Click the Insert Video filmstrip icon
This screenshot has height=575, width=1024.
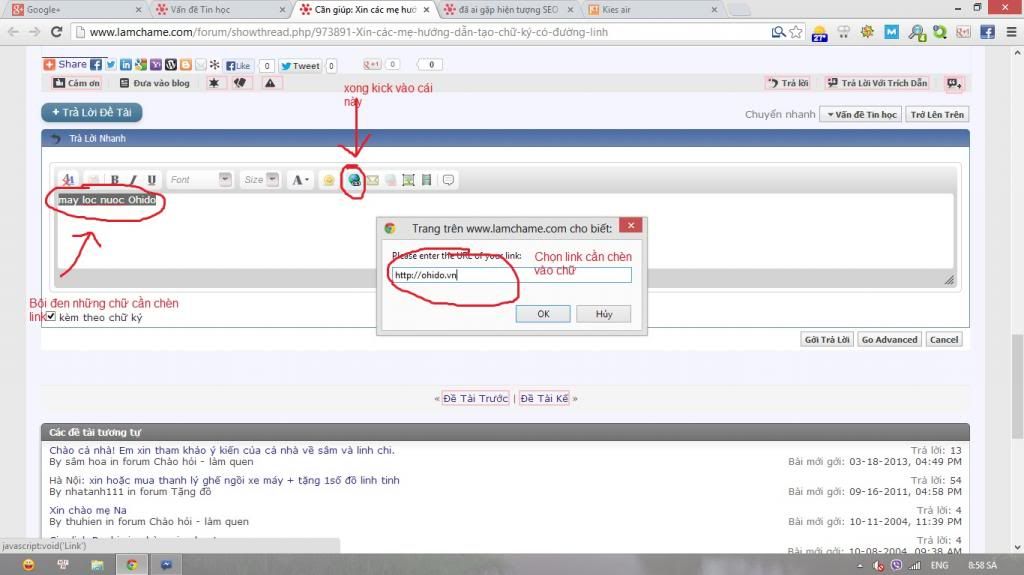pos(427,181)
